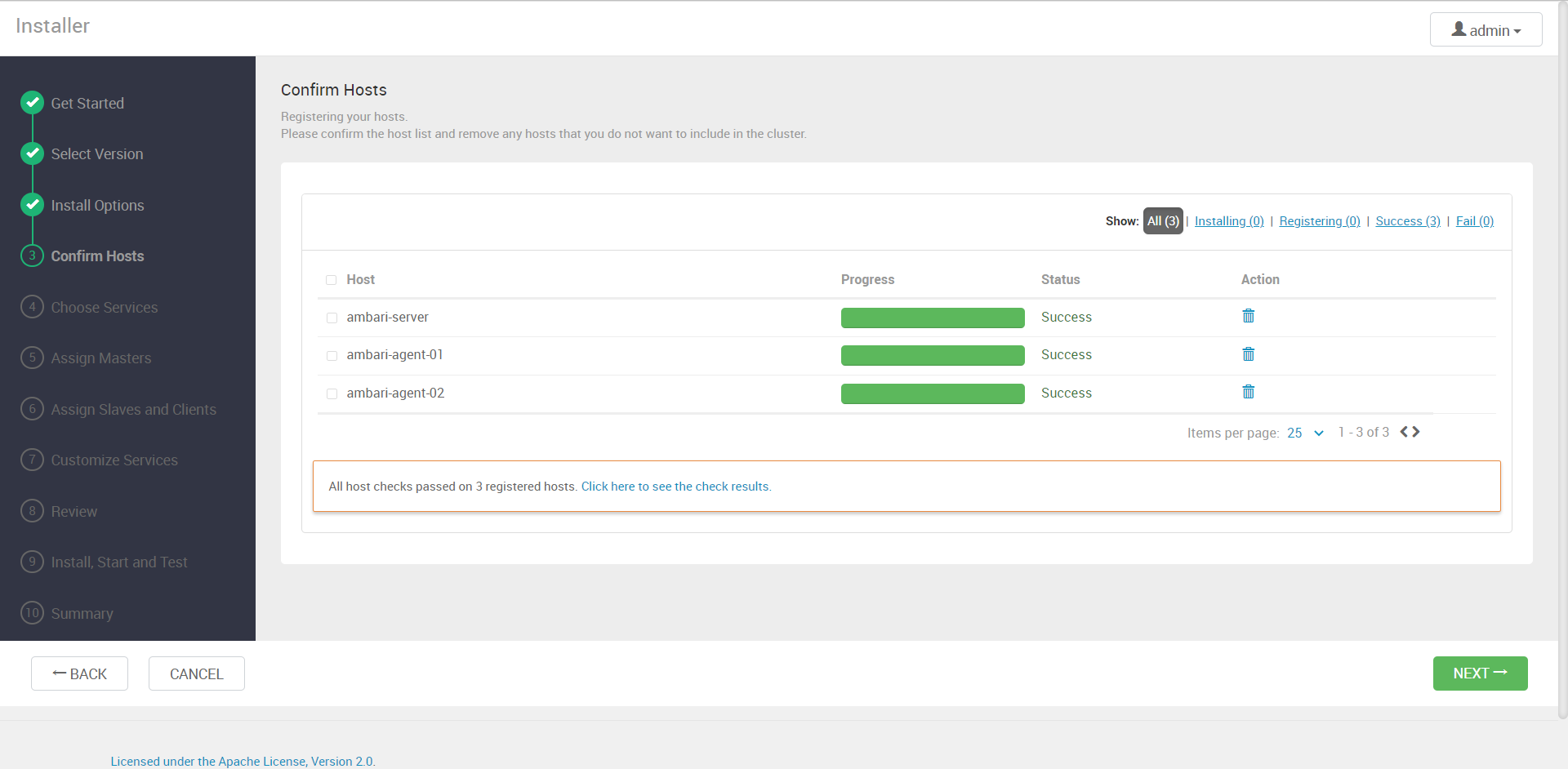Click the Installer title text
1568x769 pixels.
[52, 25]
